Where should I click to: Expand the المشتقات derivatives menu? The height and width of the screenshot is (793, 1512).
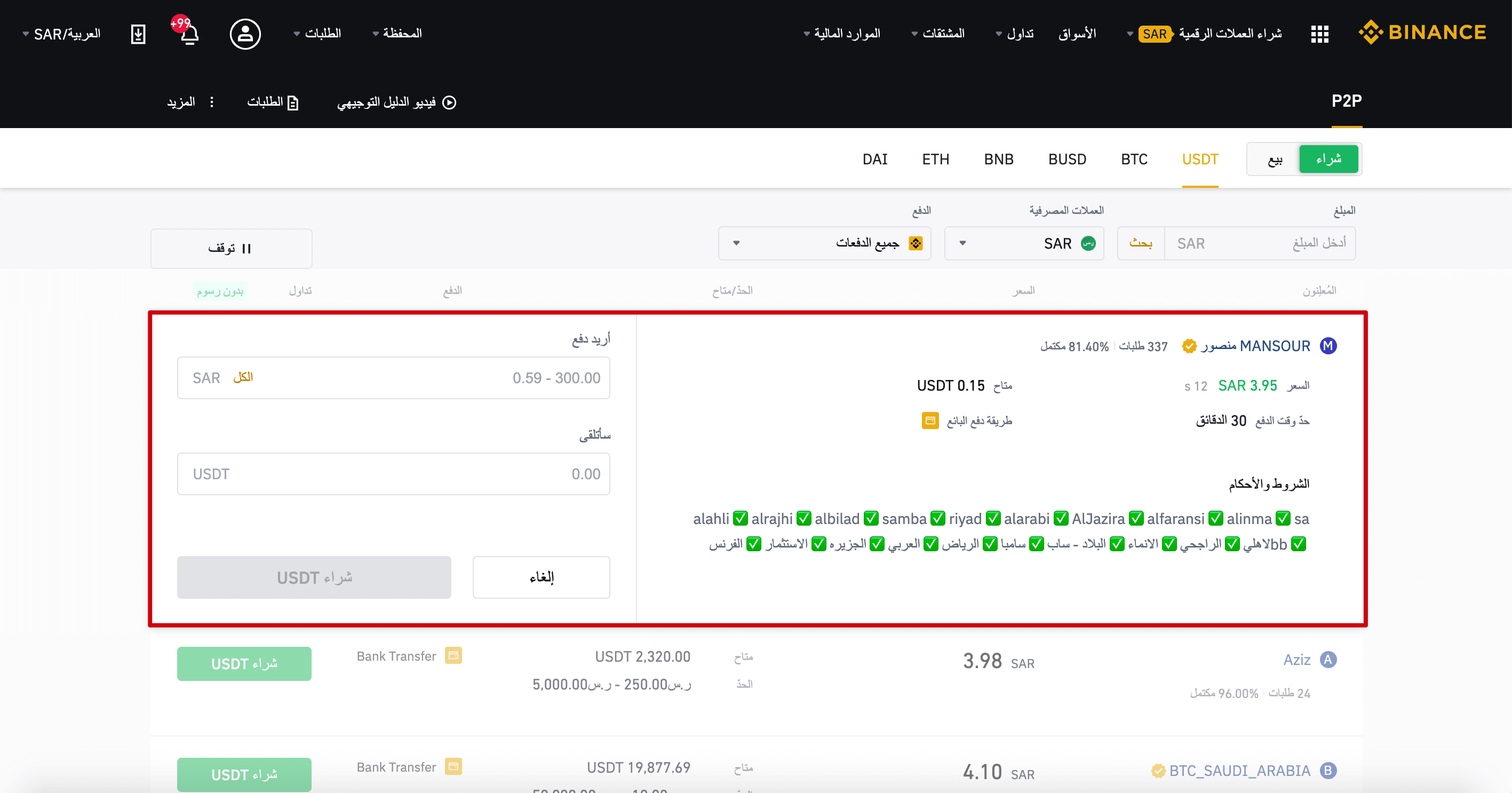coord(938,34)
